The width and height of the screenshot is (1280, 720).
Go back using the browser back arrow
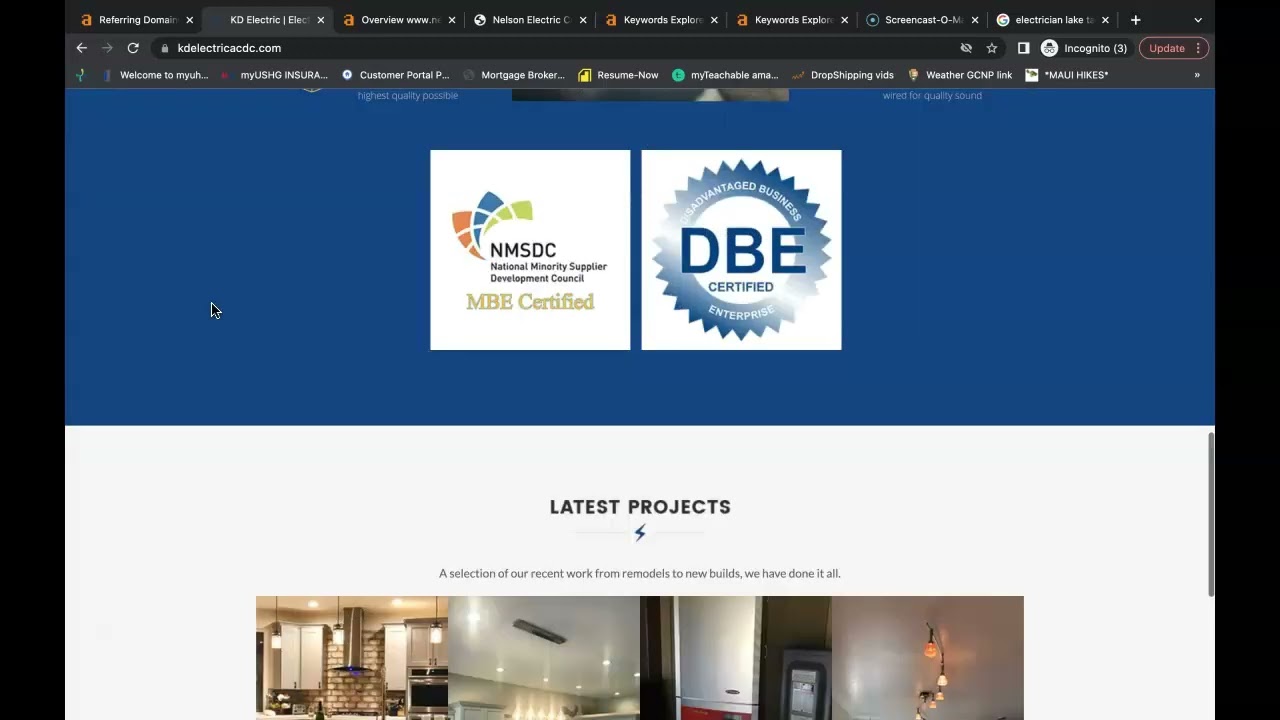coord(82,48)
